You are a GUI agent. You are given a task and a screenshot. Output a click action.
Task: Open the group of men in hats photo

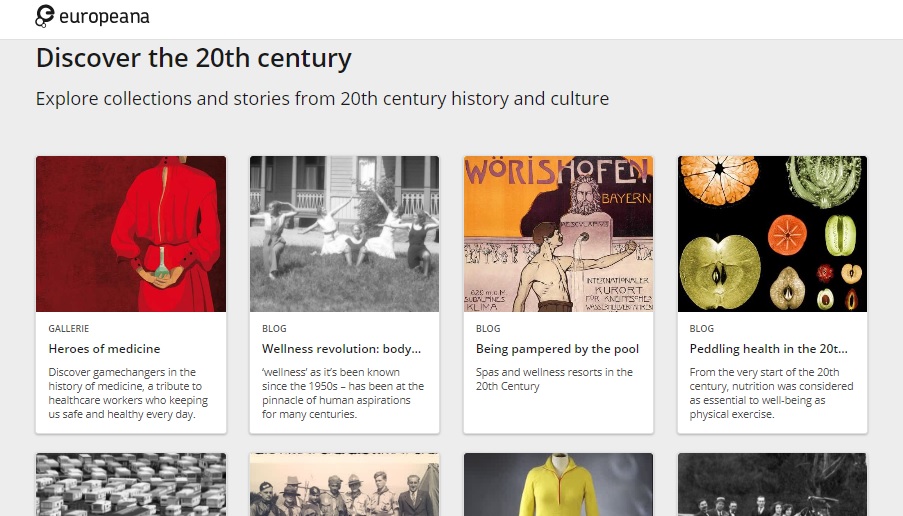344,484
